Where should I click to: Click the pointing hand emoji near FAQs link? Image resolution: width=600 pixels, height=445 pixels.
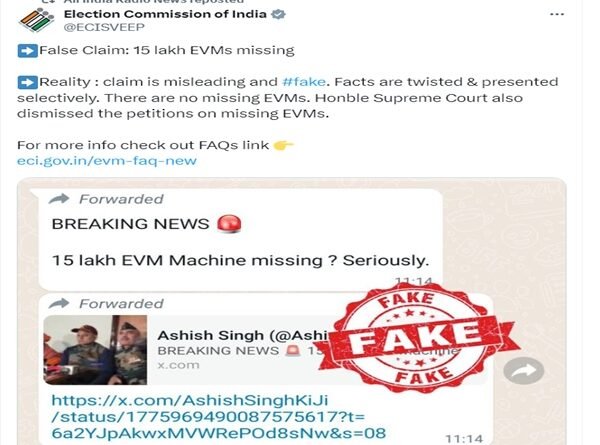click(284, 145)
